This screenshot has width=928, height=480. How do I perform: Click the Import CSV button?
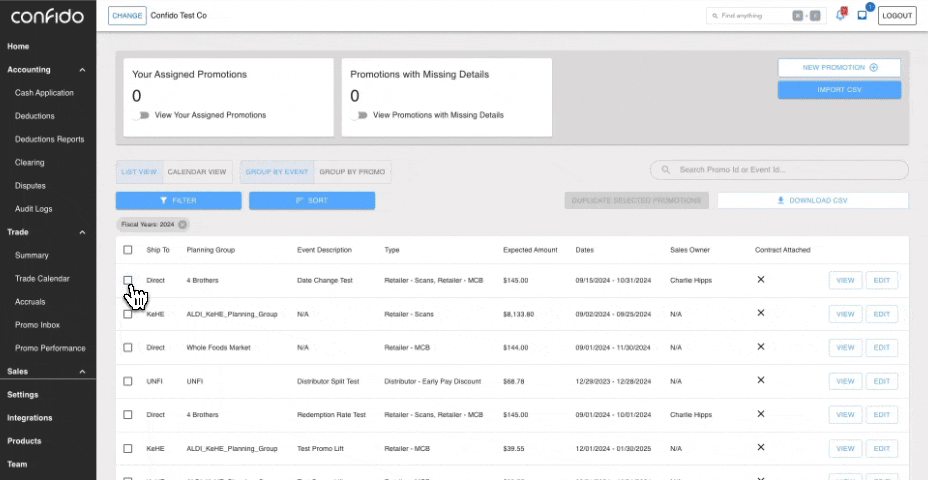[839, 90]
